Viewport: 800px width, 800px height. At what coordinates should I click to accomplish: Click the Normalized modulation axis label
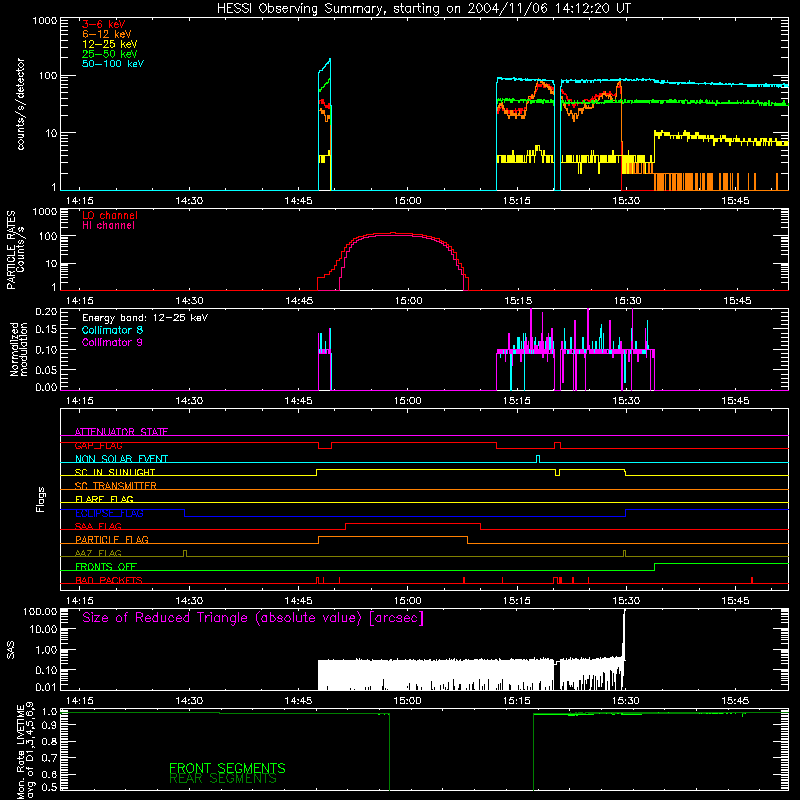pos(18,349)
